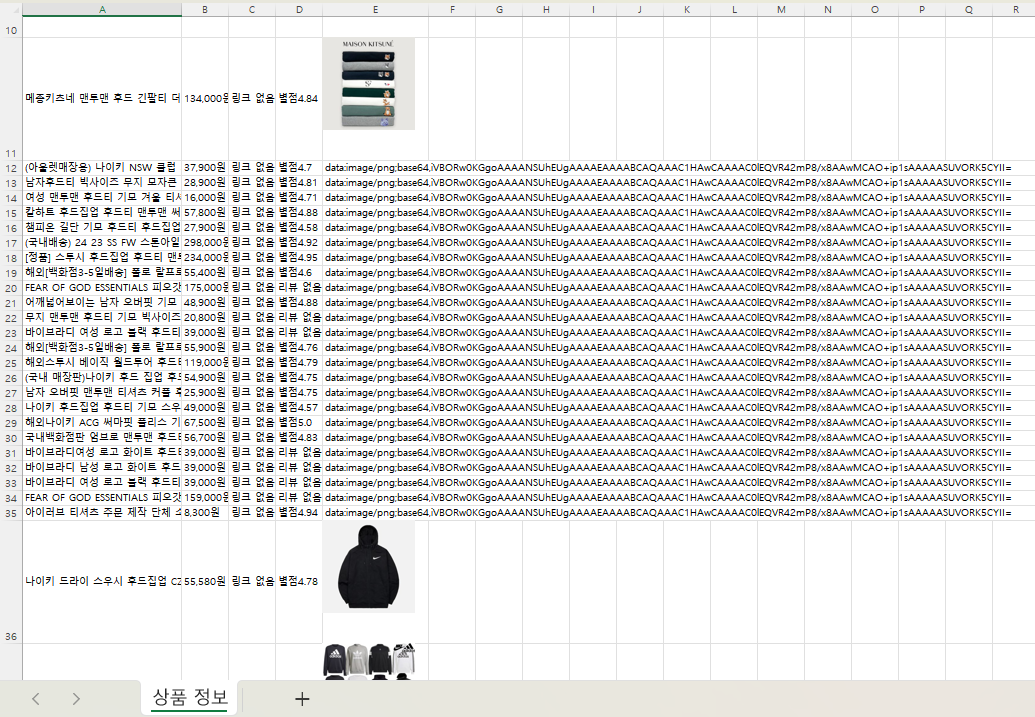Select the 별점4.58 rating cell
This screenshot has height=717, width=1035.
pyautogui.click(x=299, y=227)
